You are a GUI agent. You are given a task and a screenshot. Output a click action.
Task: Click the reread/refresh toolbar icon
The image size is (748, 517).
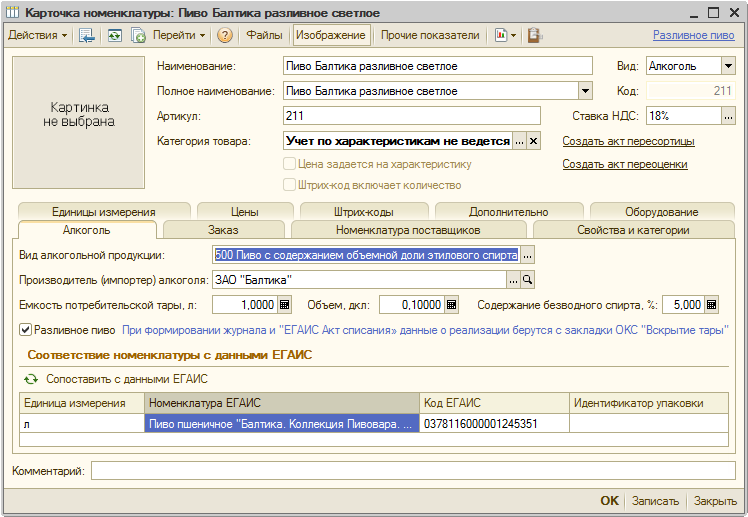pyautogui.click(x=114, y=35)
